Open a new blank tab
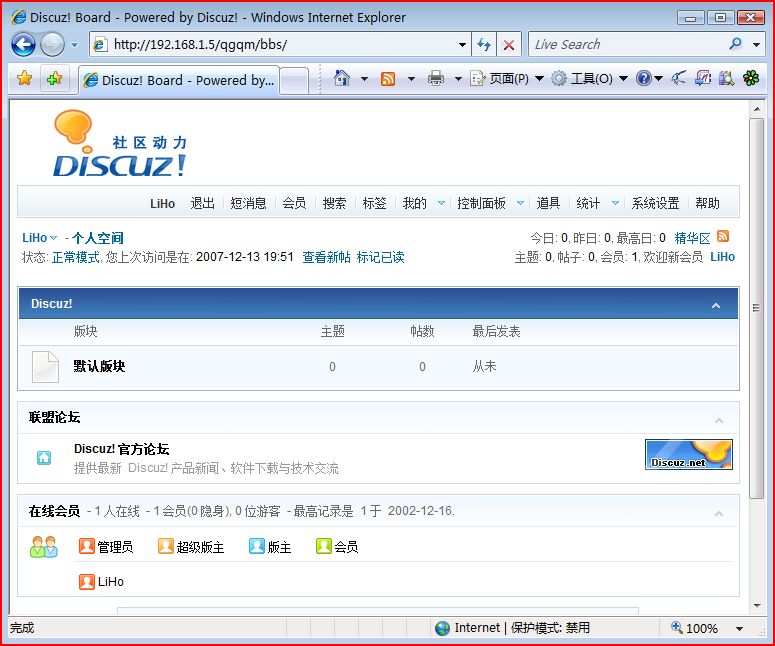 click(294, 81)
